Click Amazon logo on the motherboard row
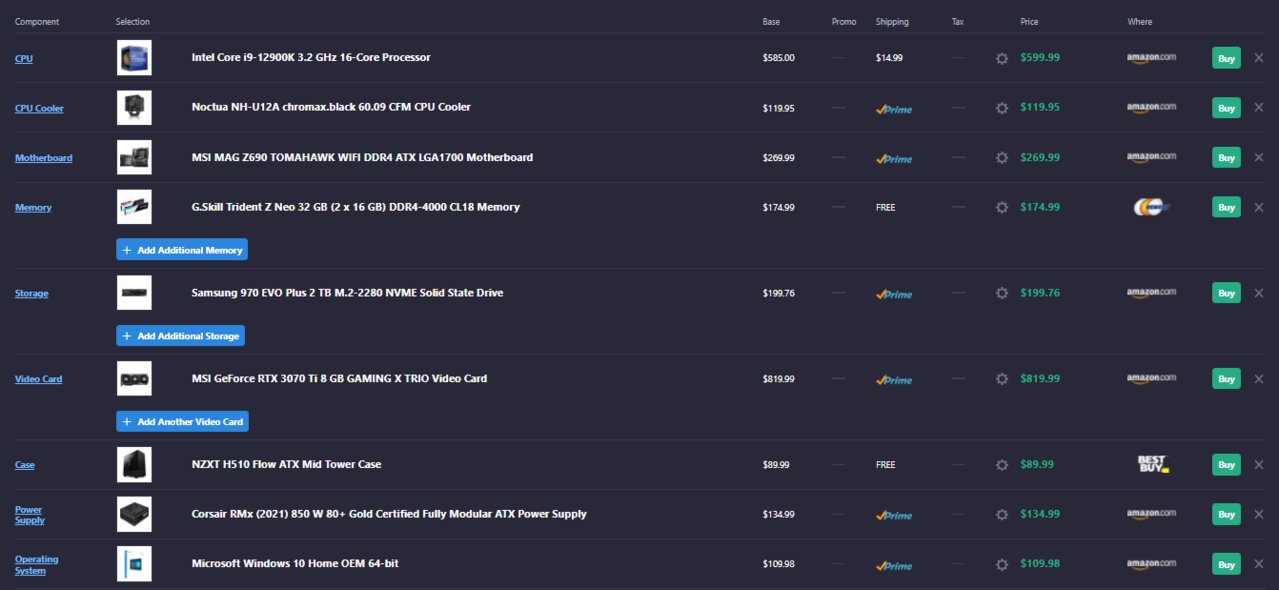The width and height of the screenshot is (1279, 590). [x=1151, y=157]
